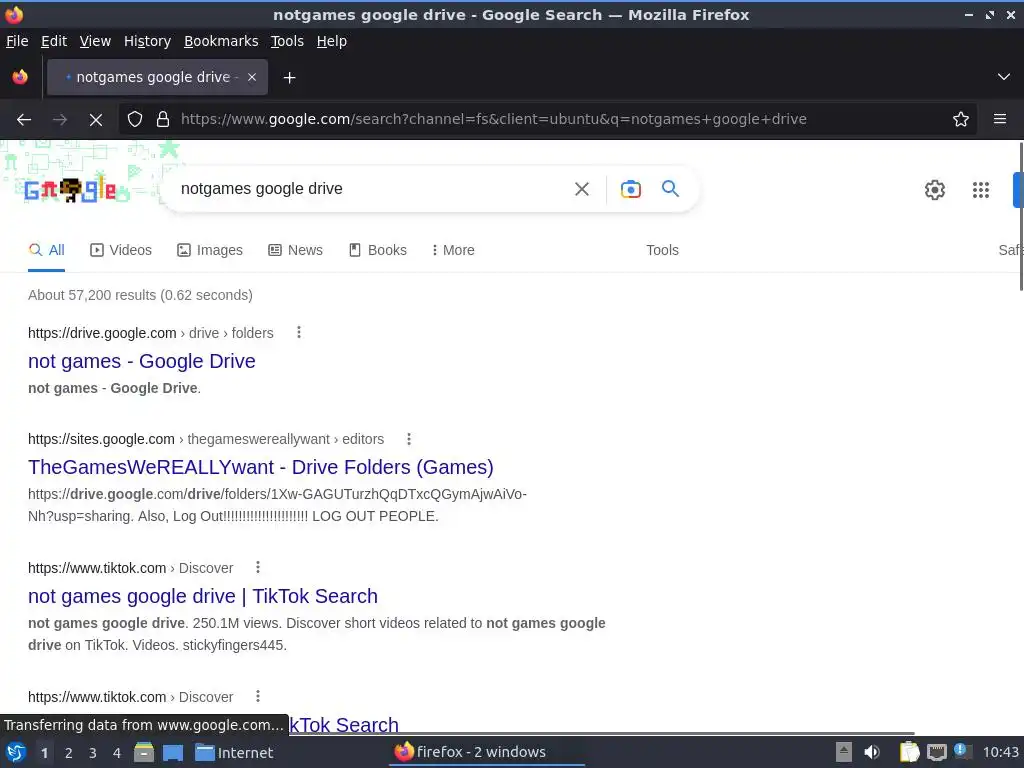Open a new tab with the plus button
Screen dimensions: 1024x768
tap(289, 78)
